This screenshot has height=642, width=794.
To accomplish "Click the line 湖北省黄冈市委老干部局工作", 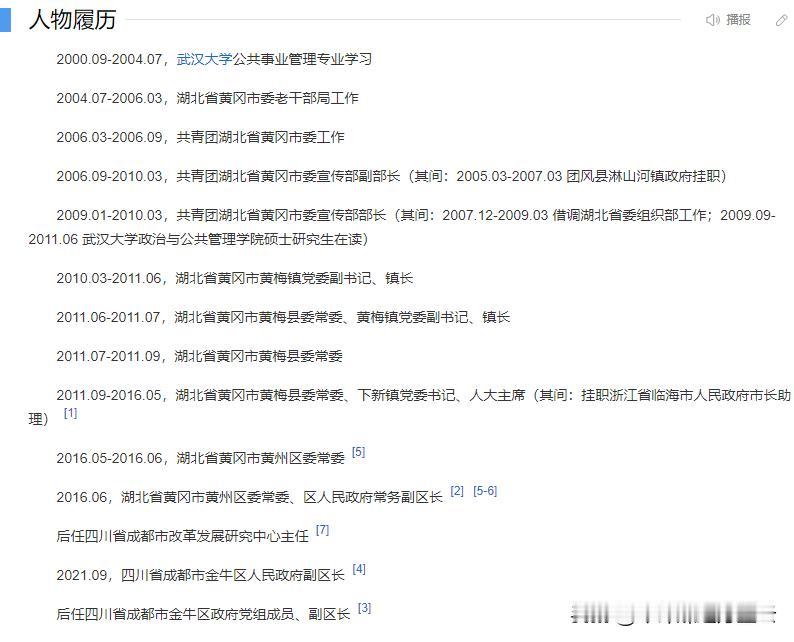I will pyautogui.click(x=267, y=98).
